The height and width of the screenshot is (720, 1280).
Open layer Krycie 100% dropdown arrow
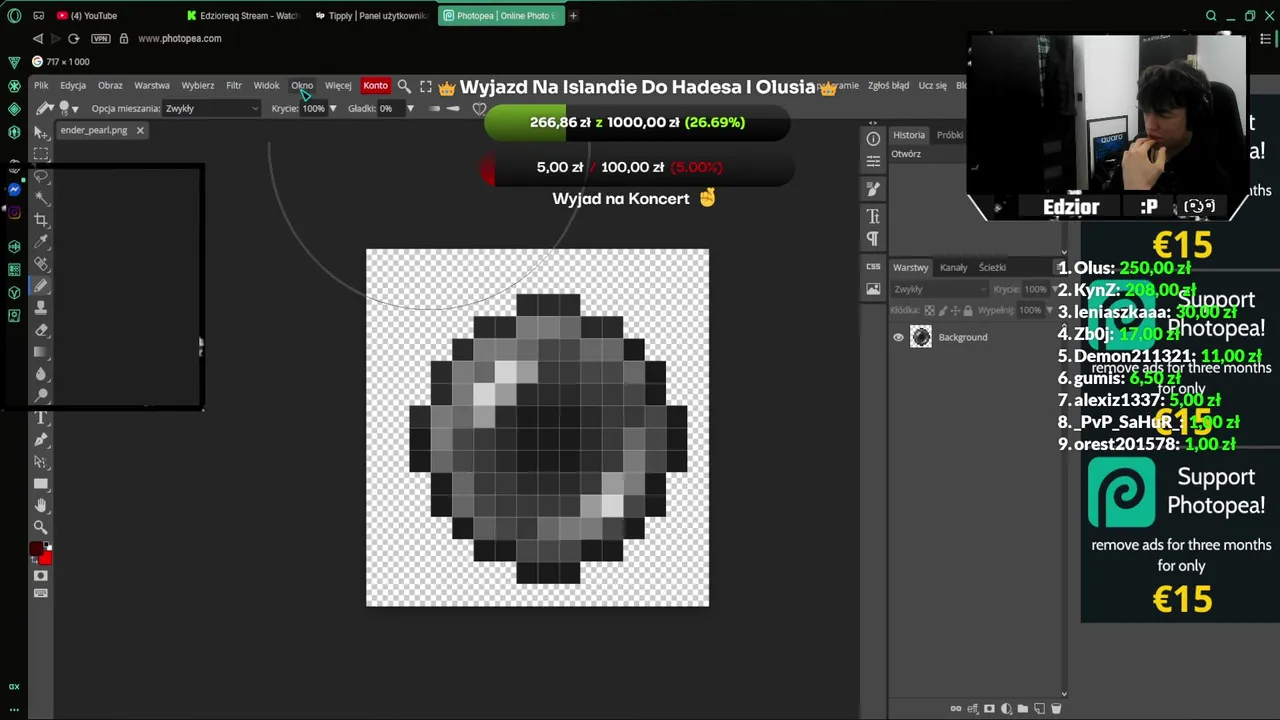[1055, 289]
